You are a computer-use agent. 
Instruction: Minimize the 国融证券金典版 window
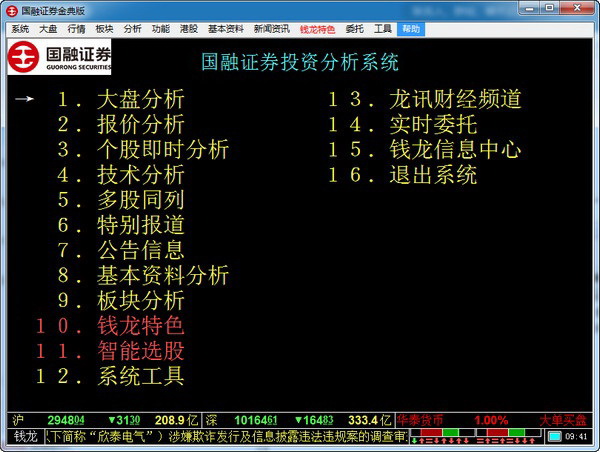tap(529, 8)
